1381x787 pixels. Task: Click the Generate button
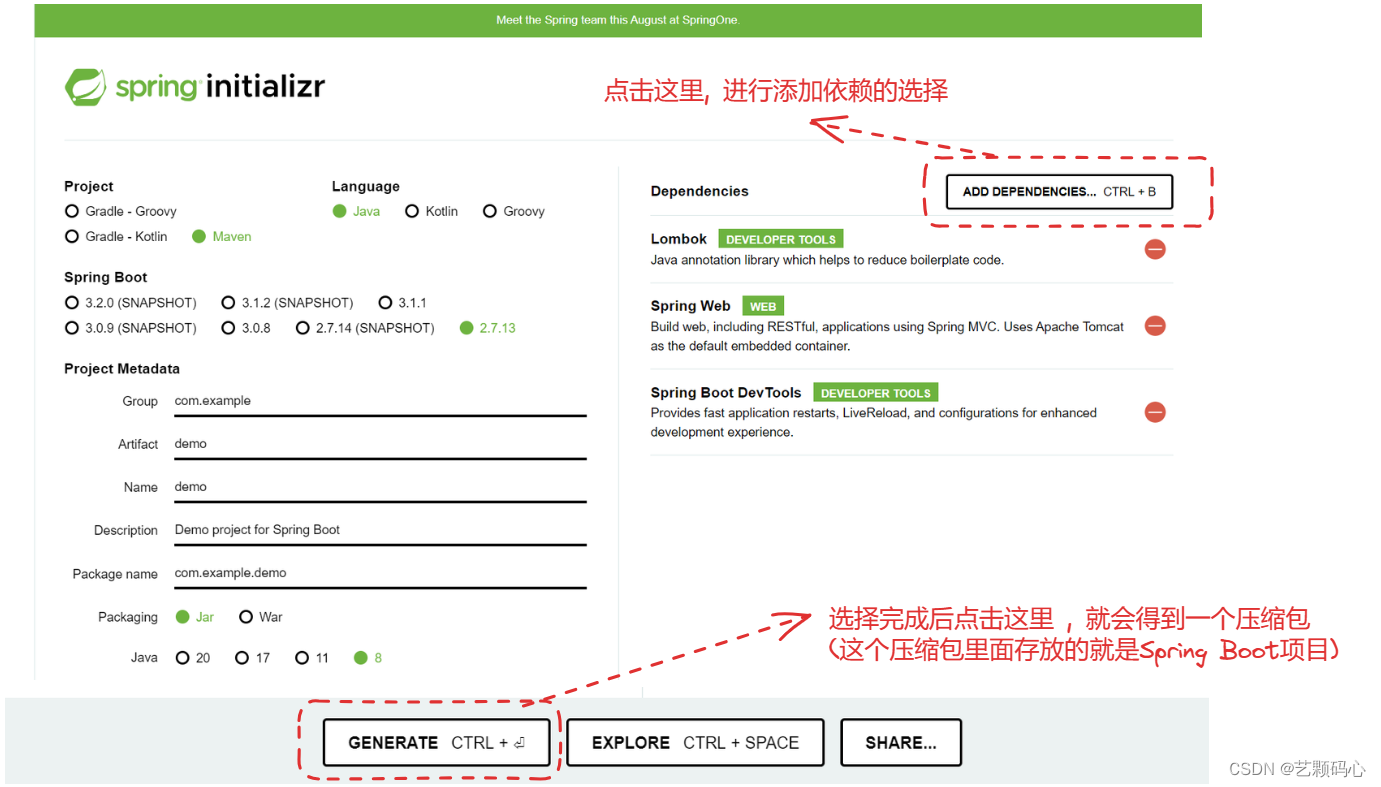point(437,743)
